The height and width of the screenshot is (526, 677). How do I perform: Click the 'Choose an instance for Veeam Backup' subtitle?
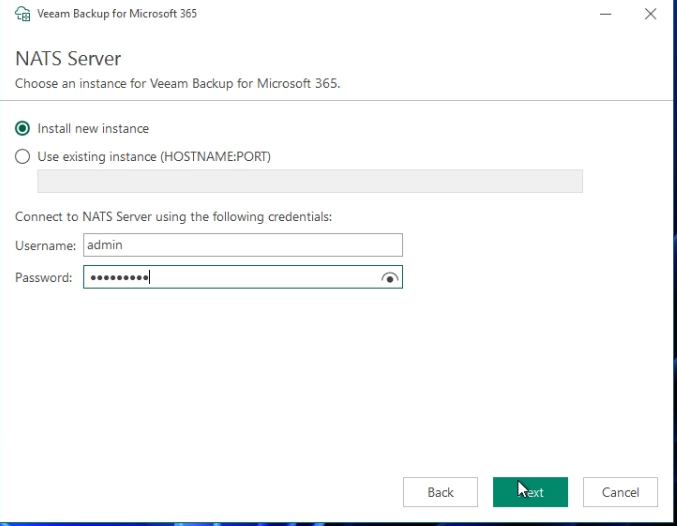(177, 83)
